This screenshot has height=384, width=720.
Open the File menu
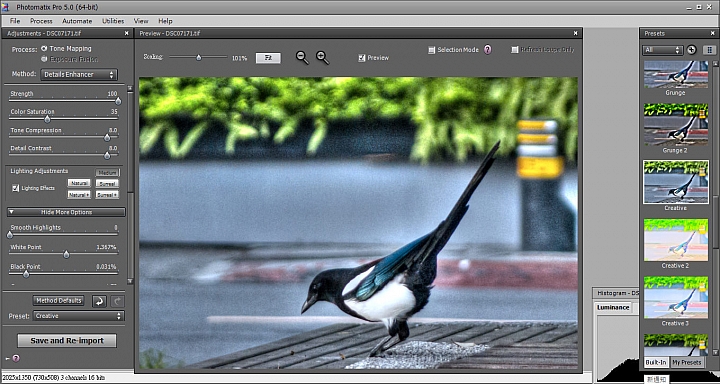tap(15, 21)
